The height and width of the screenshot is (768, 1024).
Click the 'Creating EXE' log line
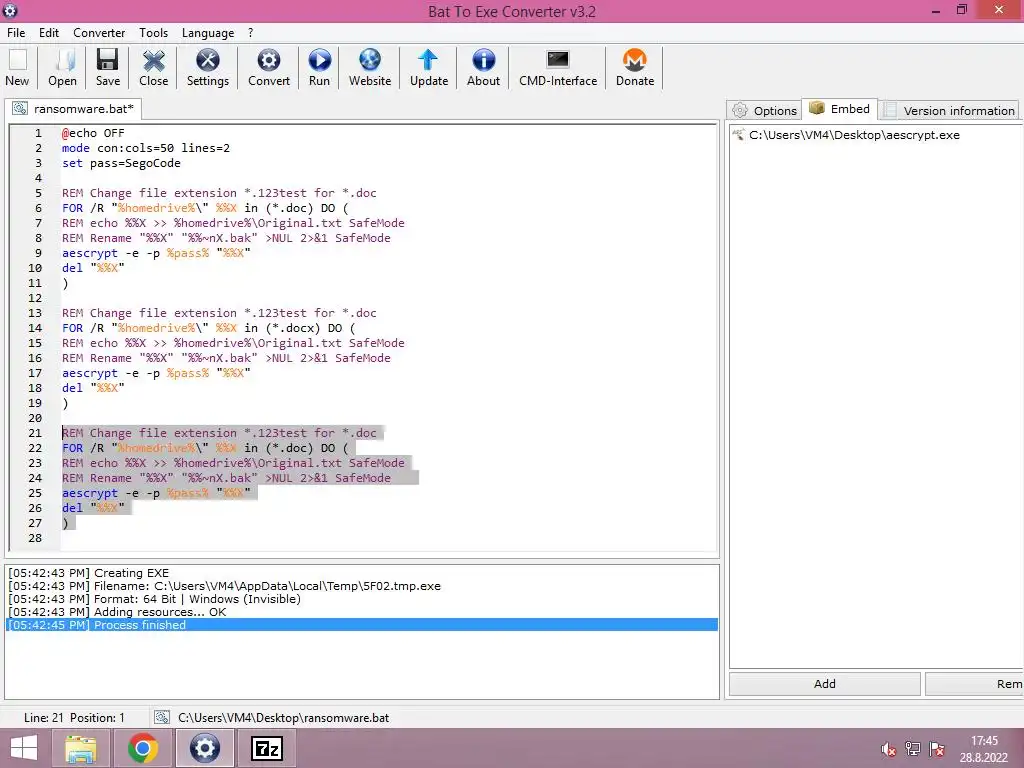pyautogui.click(x=362, y=573)
